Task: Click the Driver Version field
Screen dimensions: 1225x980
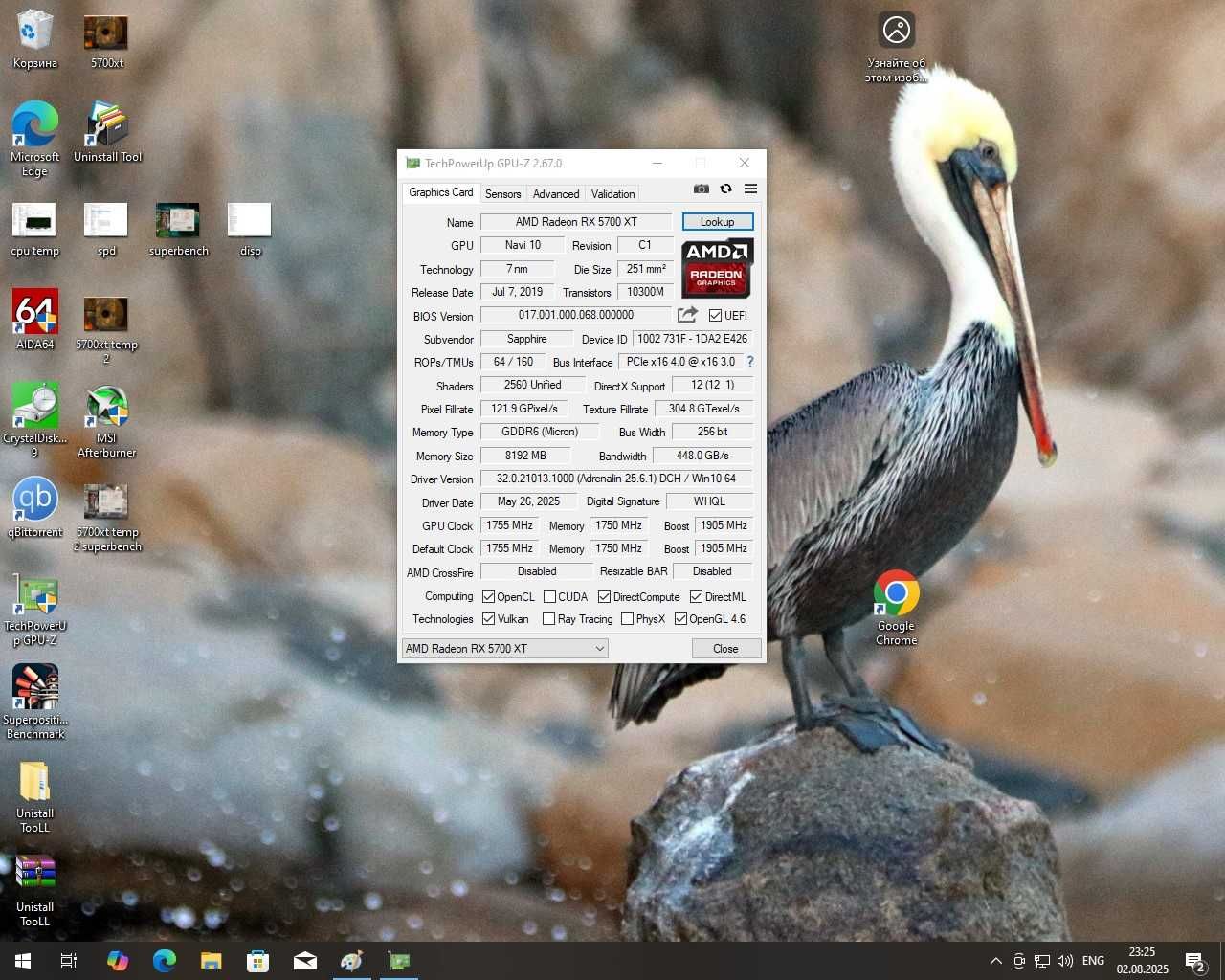Action: click(616, 479)
